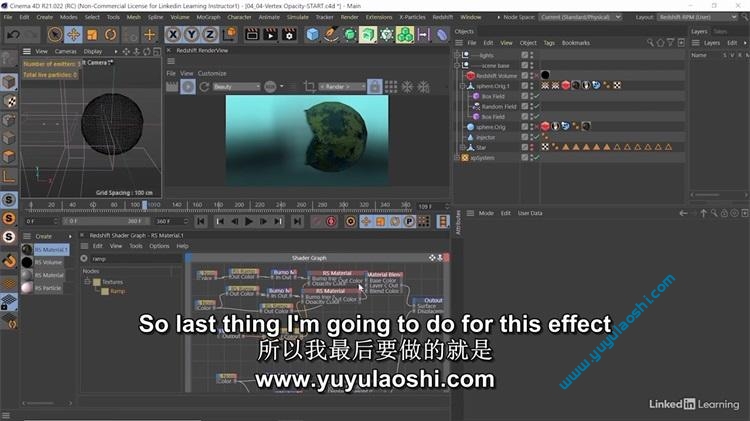Viewport: 750px width, 421px height.
Task: Select the Live Selection tool
Action: tap(55, 34)
